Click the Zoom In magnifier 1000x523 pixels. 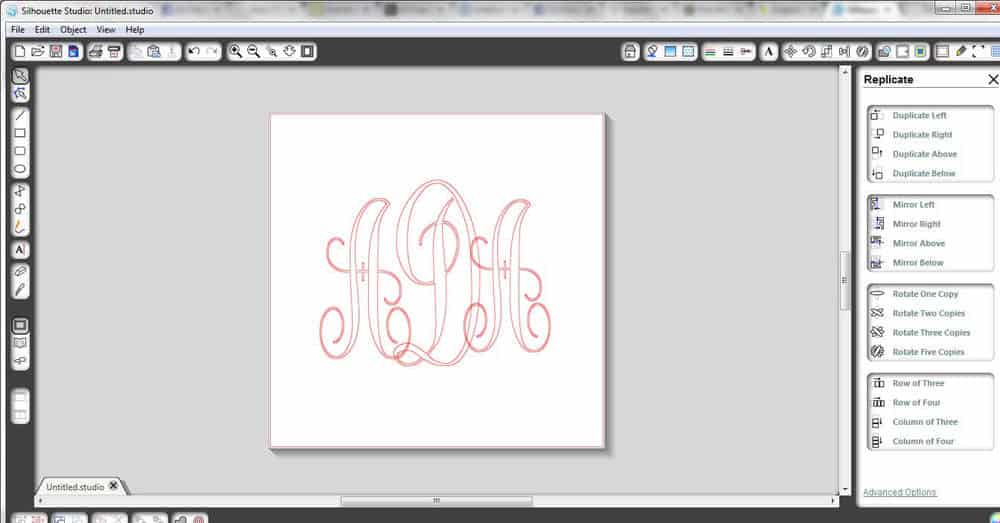pyautogui.click(x=235, y=51)
